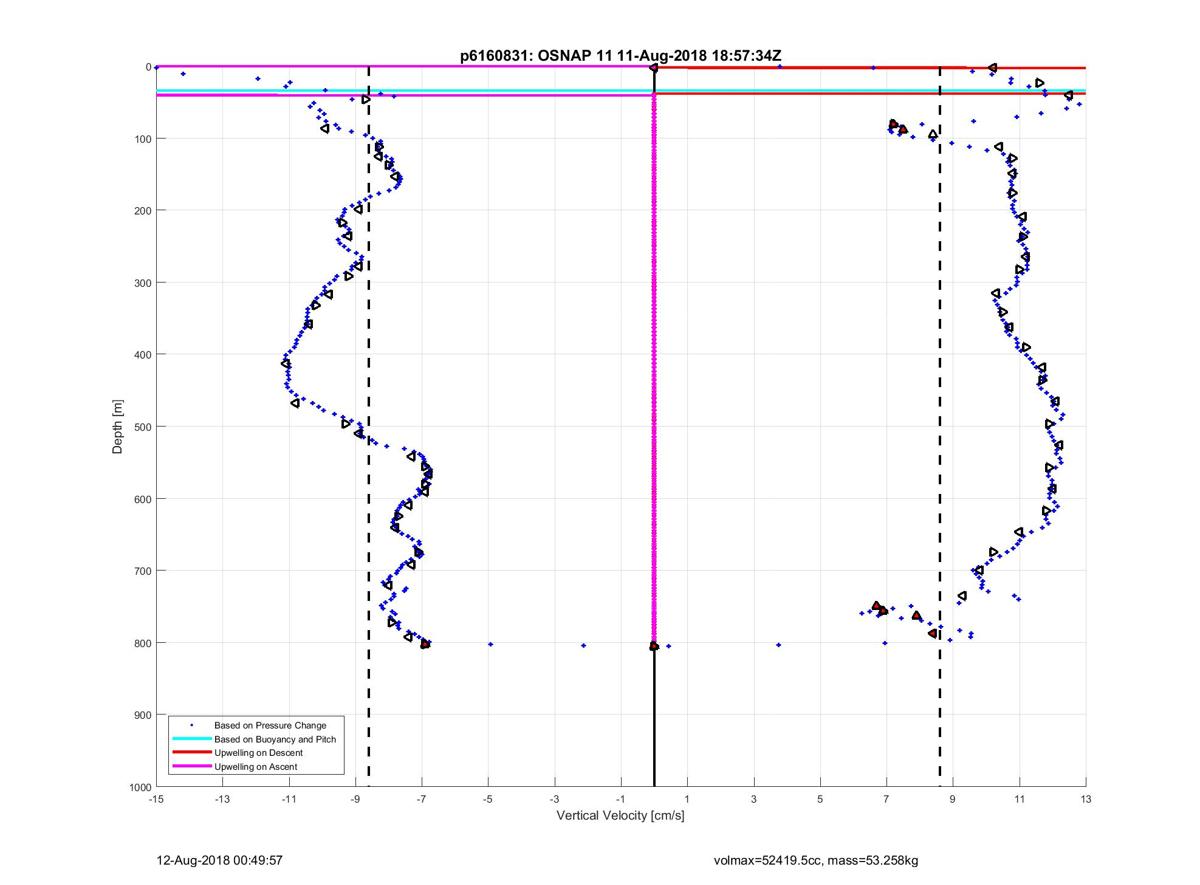Image resolution: width=1200 pixels, height=885 pixels.
Task: Click x-axis tick label 13
Action: [x=1086, y=799]
